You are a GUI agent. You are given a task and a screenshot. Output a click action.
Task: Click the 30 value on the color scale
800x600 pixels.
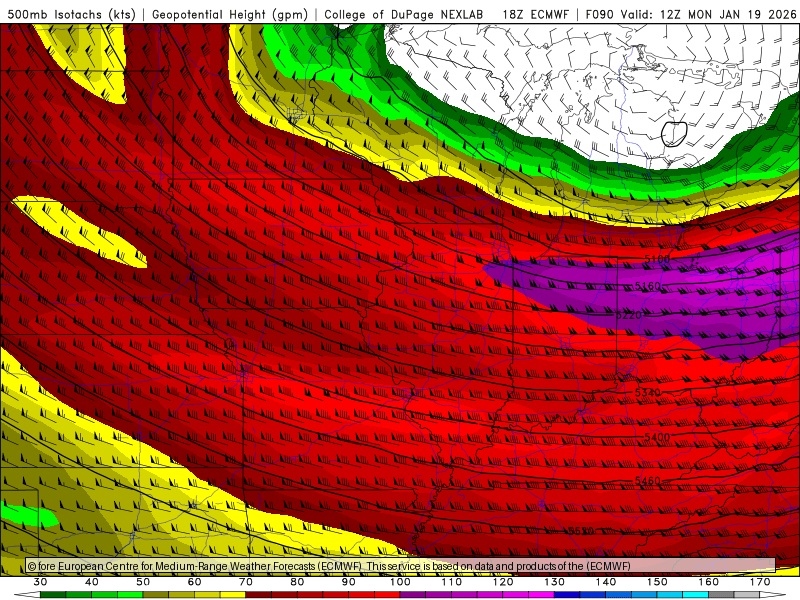40,582
